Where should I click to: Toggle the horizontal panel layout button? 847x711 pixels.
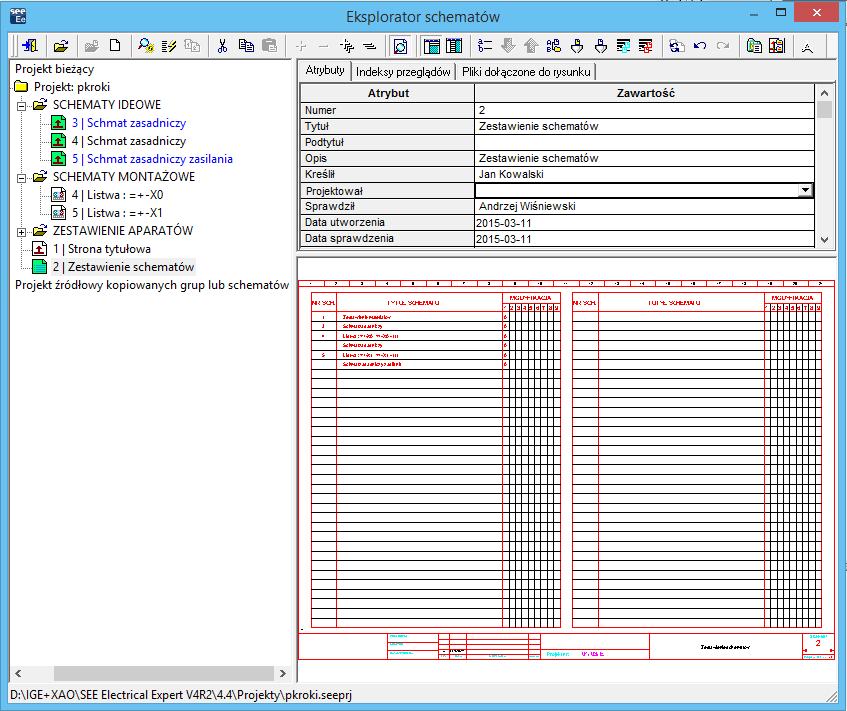[432, 46]
